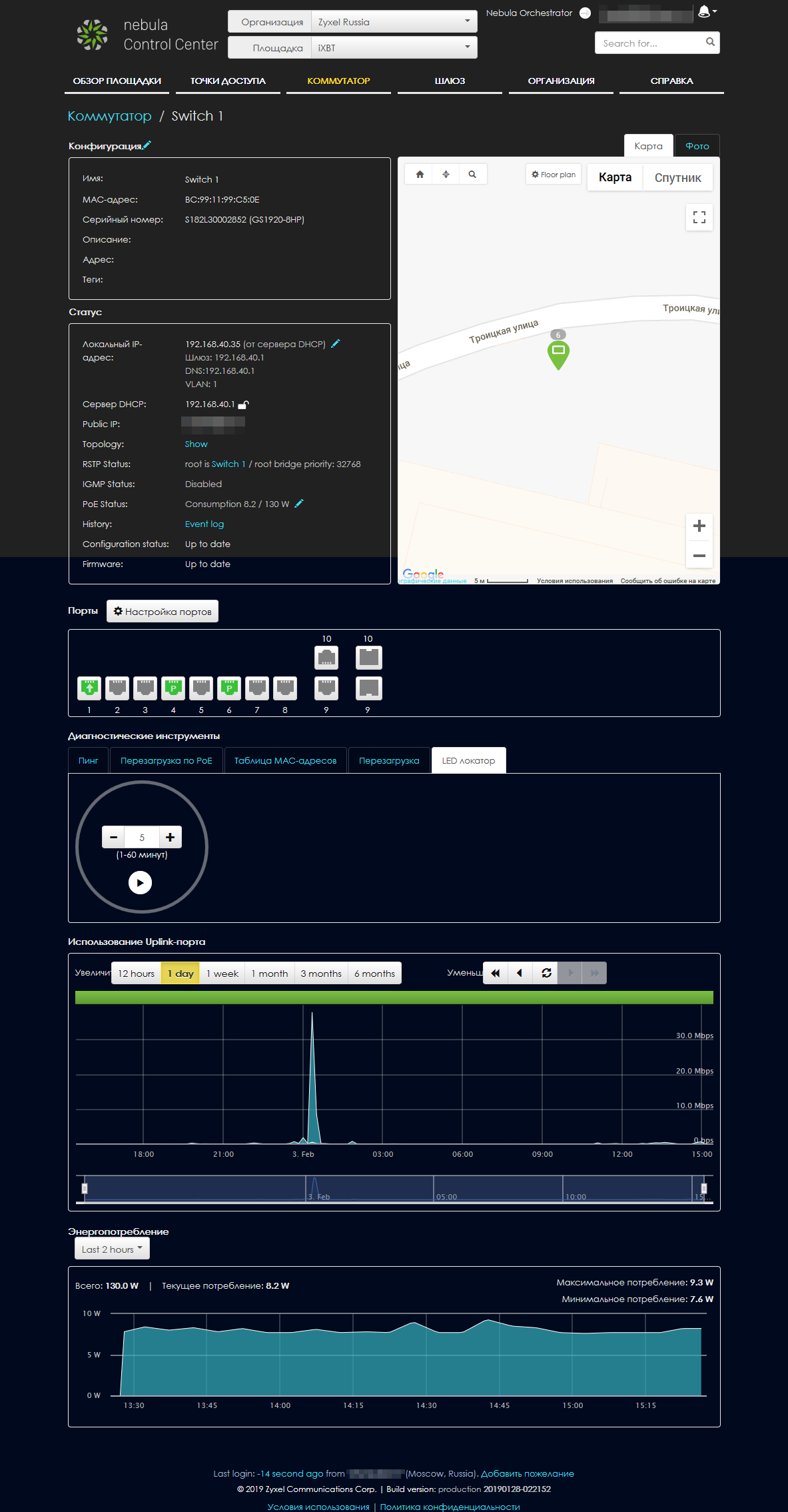Select upper SFP port 10 icon
Screen dimensions: 788x1512
coord(369,658)
